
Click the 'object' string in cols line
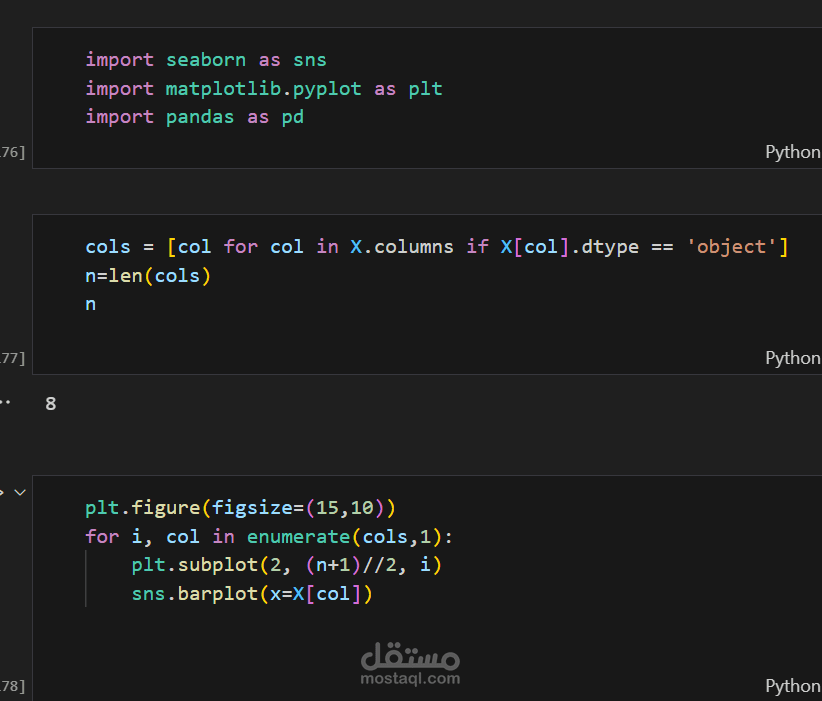point(731,246)
